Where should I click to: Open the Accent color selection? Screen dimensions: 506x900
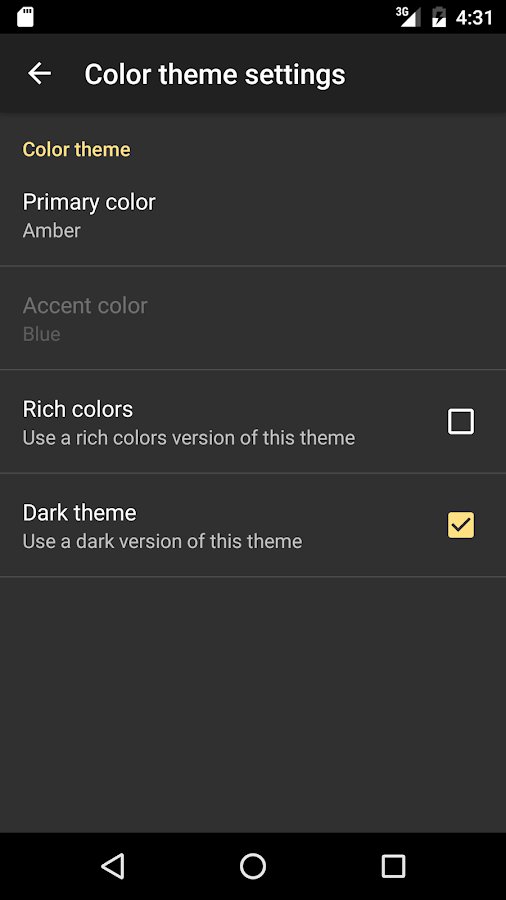tap(253, 318)
